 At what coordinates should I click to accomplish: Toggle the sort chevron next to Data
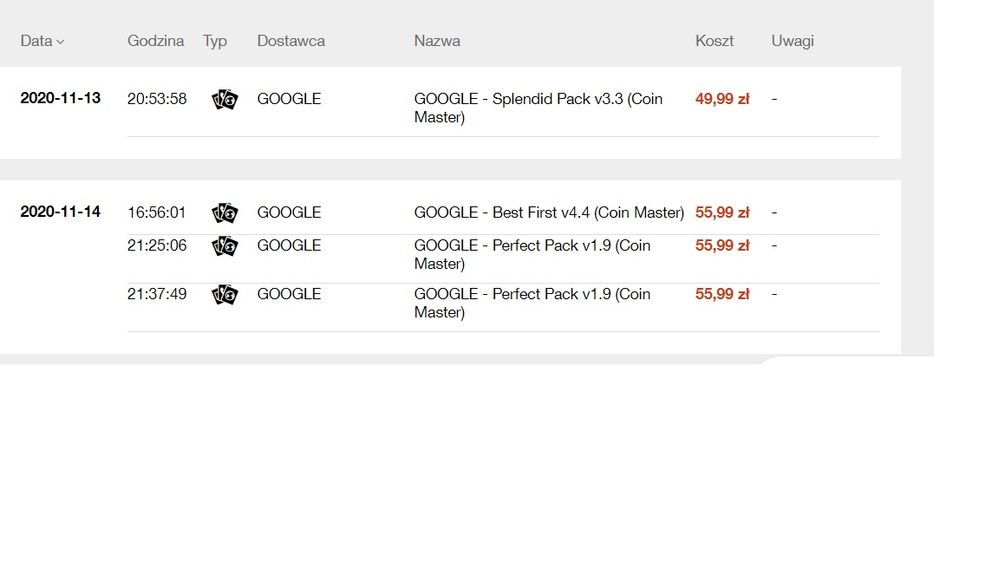coord(60,42)
